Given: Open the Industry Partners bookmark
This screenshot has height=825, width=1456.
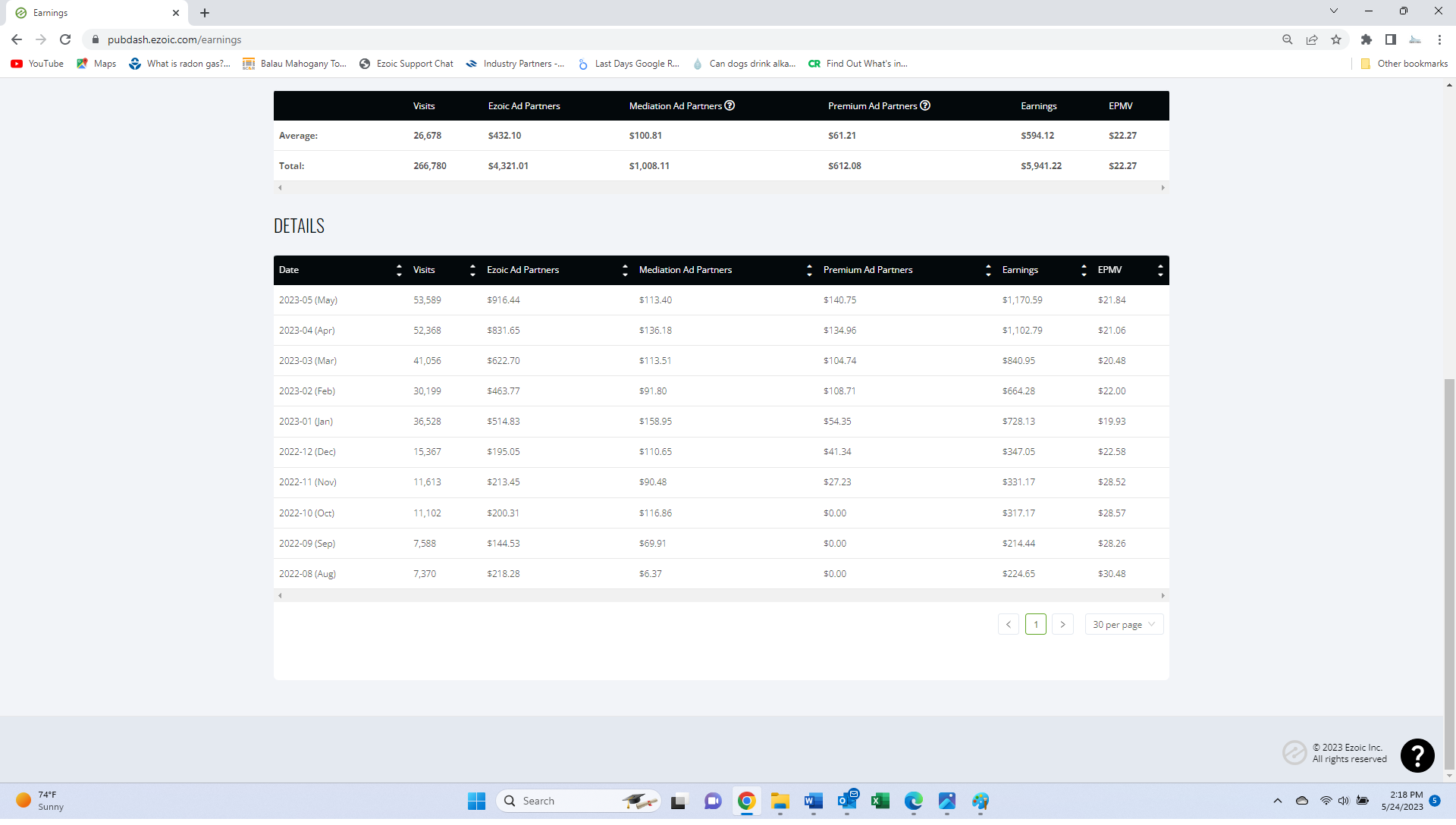Looking at the screenshot, I should click(x=515, y=64).
